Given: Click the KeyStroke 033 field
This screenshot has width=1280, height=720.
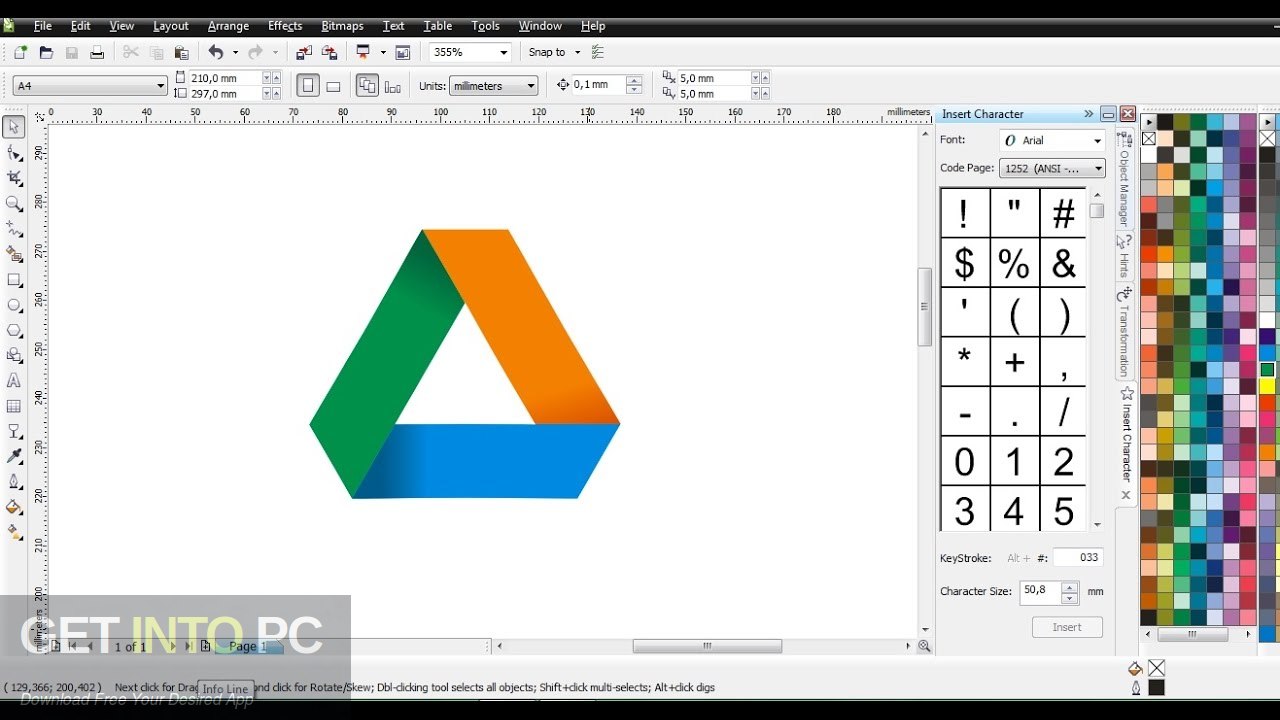Looking at the screenshot, I should click(x=1078, y=558).
